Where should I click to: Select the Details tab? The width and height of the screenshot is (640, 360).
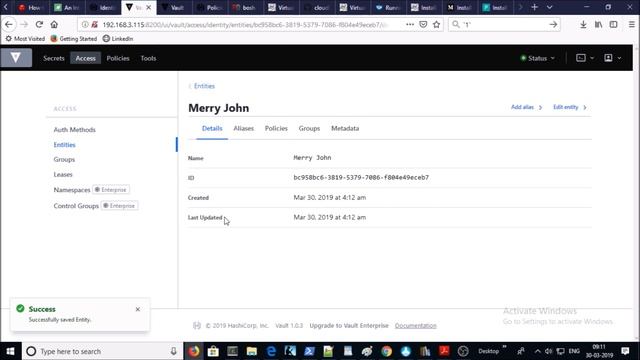pos(212,129)
